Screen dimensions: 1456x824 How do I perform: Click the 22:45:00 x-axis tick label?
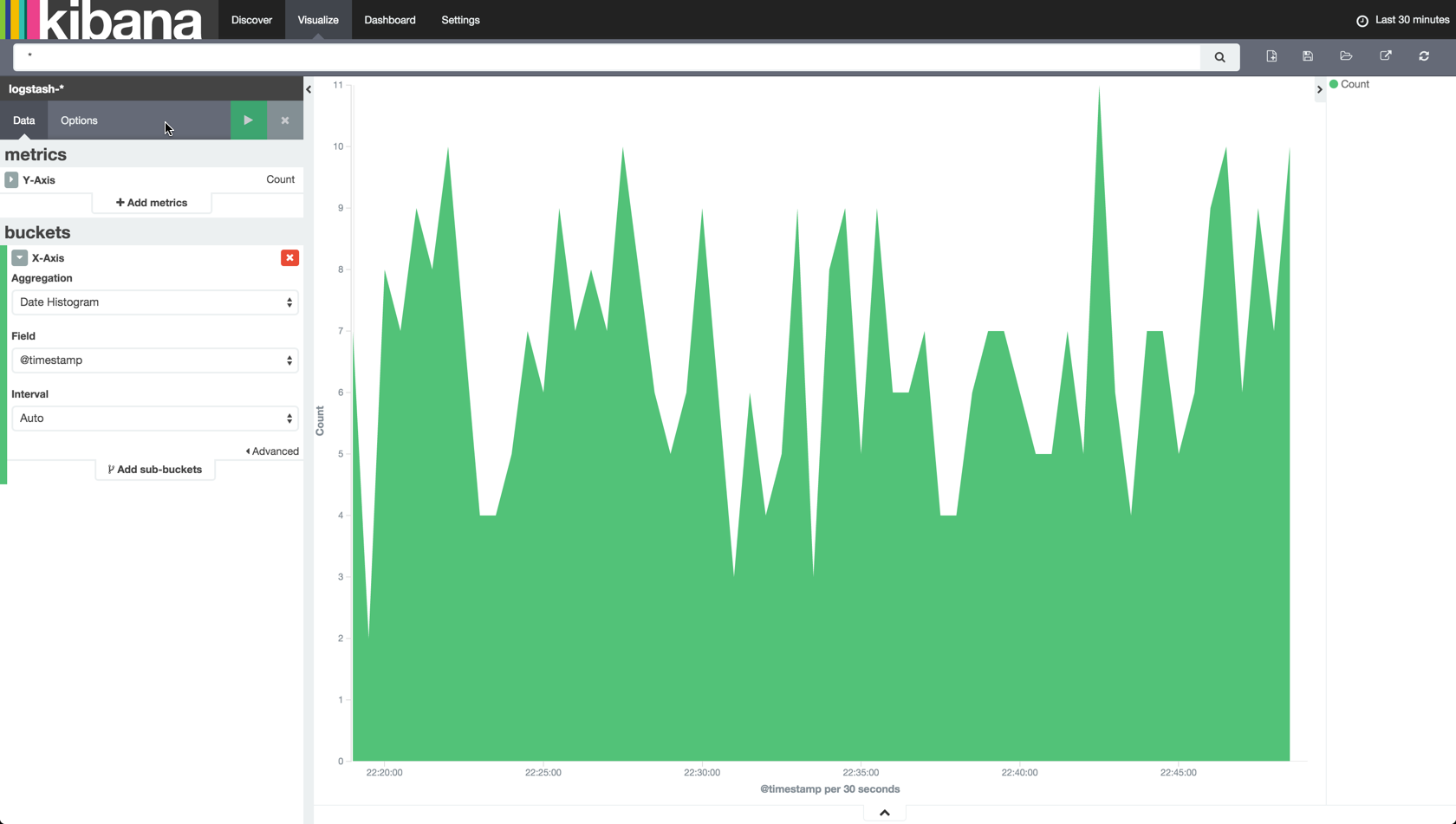click(x=1179, y=773)
